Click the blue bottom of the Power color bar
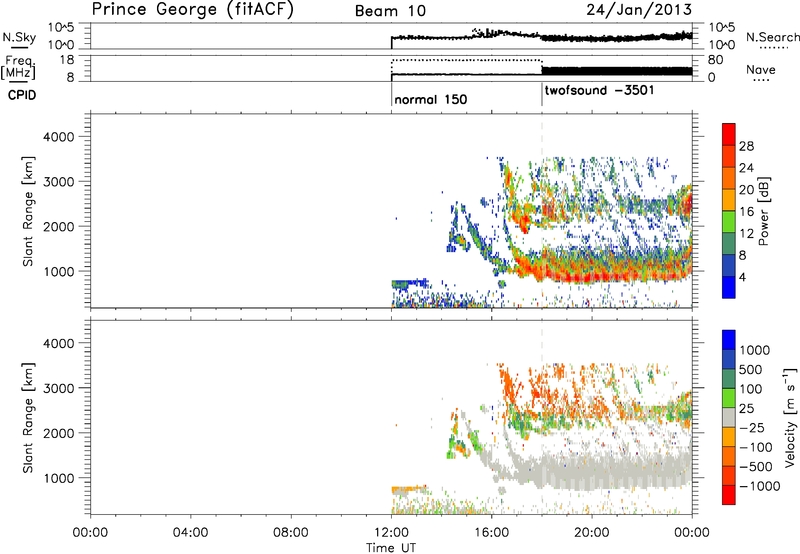Viewport: 800px width, 554px height. coord(729,287)
